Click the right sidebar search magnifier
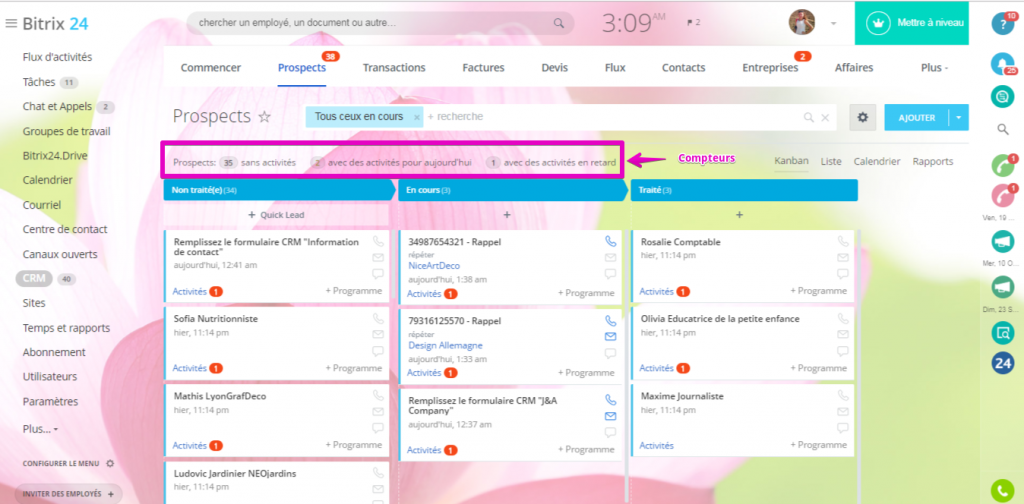1024x504 pixels. pyautogui.click(x=1003, y=129)
